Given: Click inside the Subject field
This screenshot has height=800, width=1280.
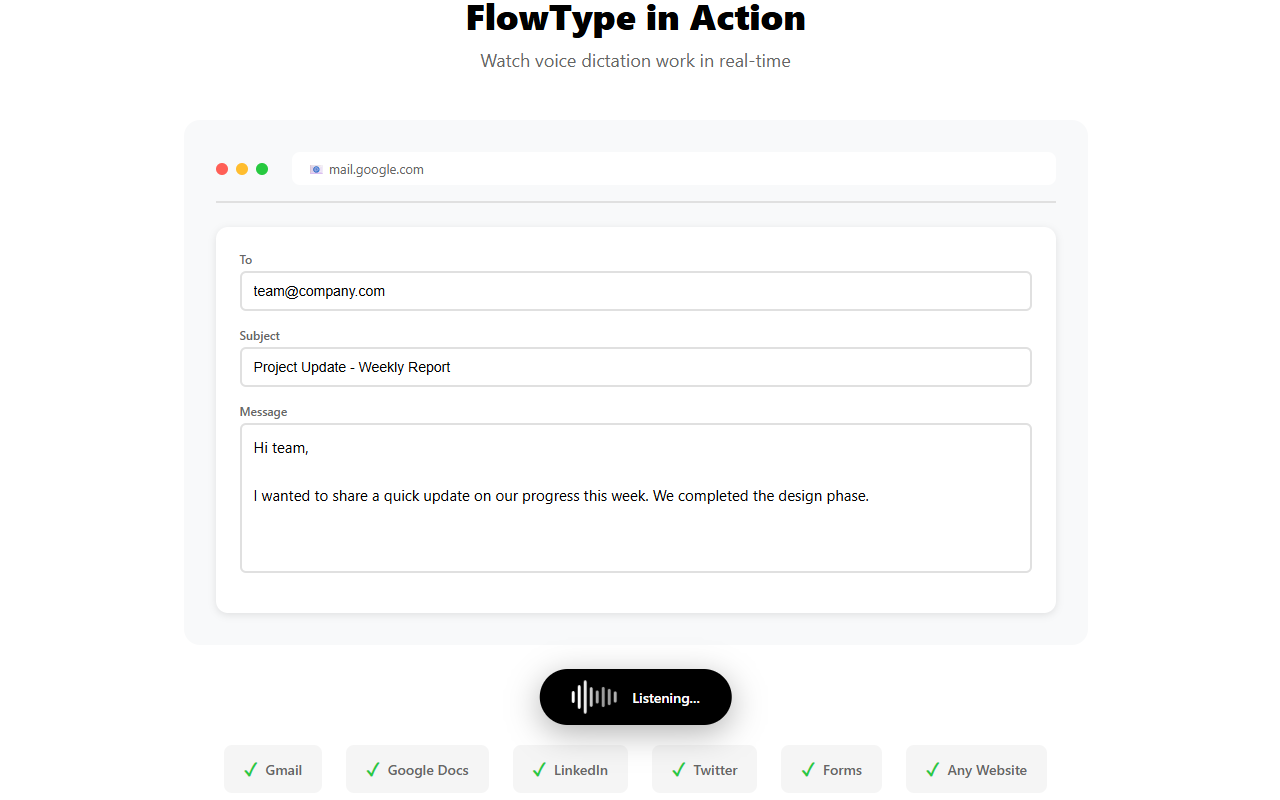Looking at the screenshot, I should click(x=636, y=367).
